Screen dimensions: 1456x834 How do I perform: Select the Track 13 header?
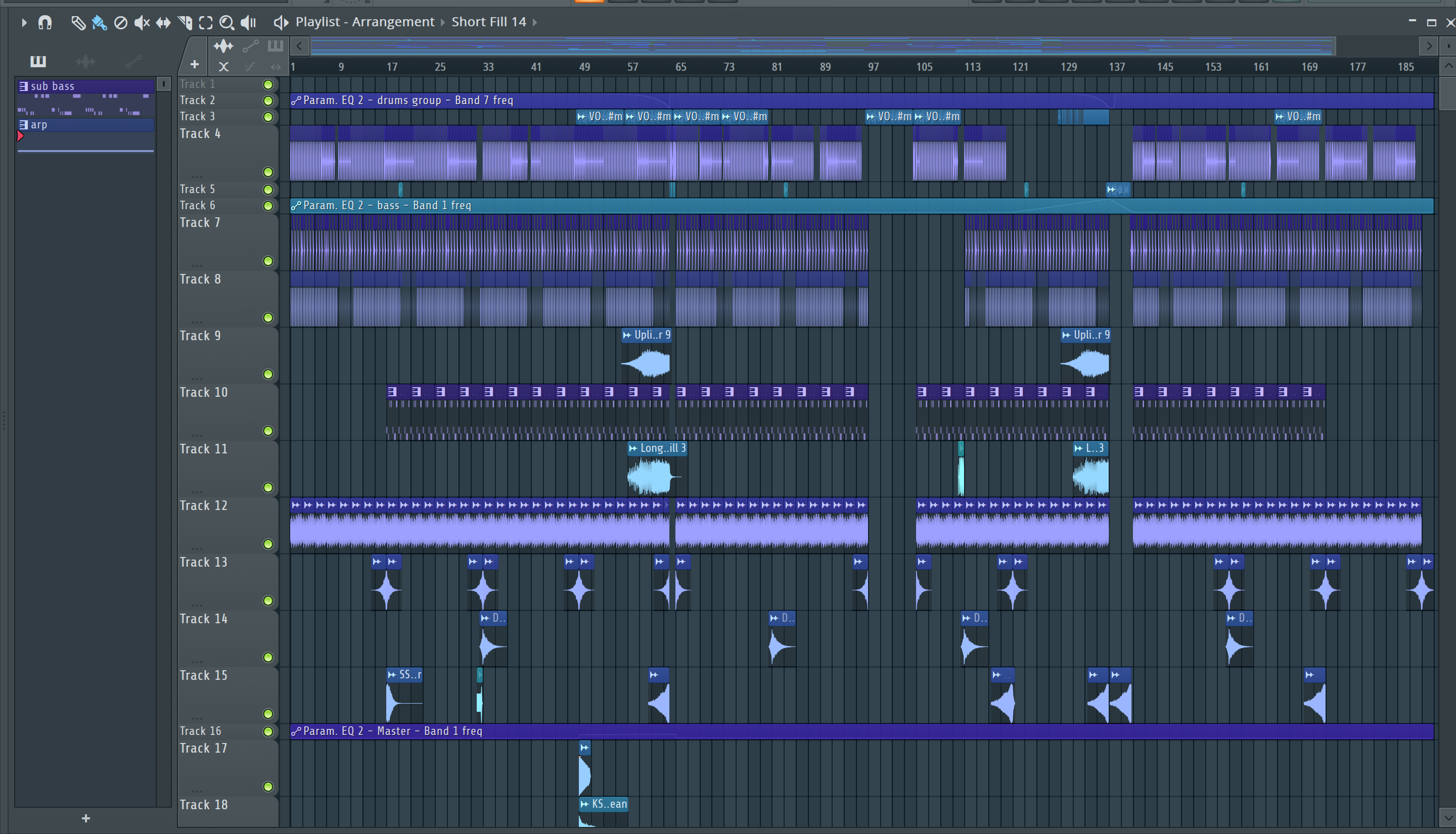pos(227,582)
